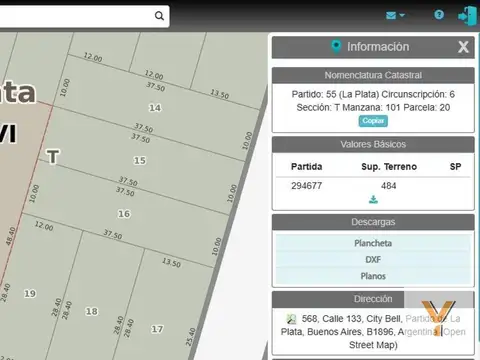
Task: Click the Nomenclatura Catastral section header
Action: pos(373,75)
